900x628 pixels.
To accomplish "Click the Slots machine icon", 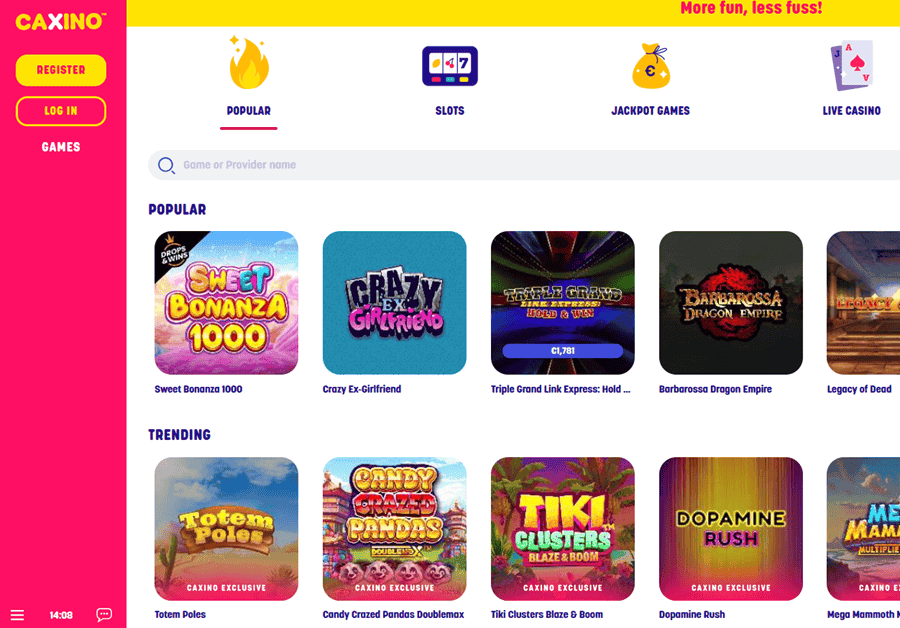I will (450, 66).
